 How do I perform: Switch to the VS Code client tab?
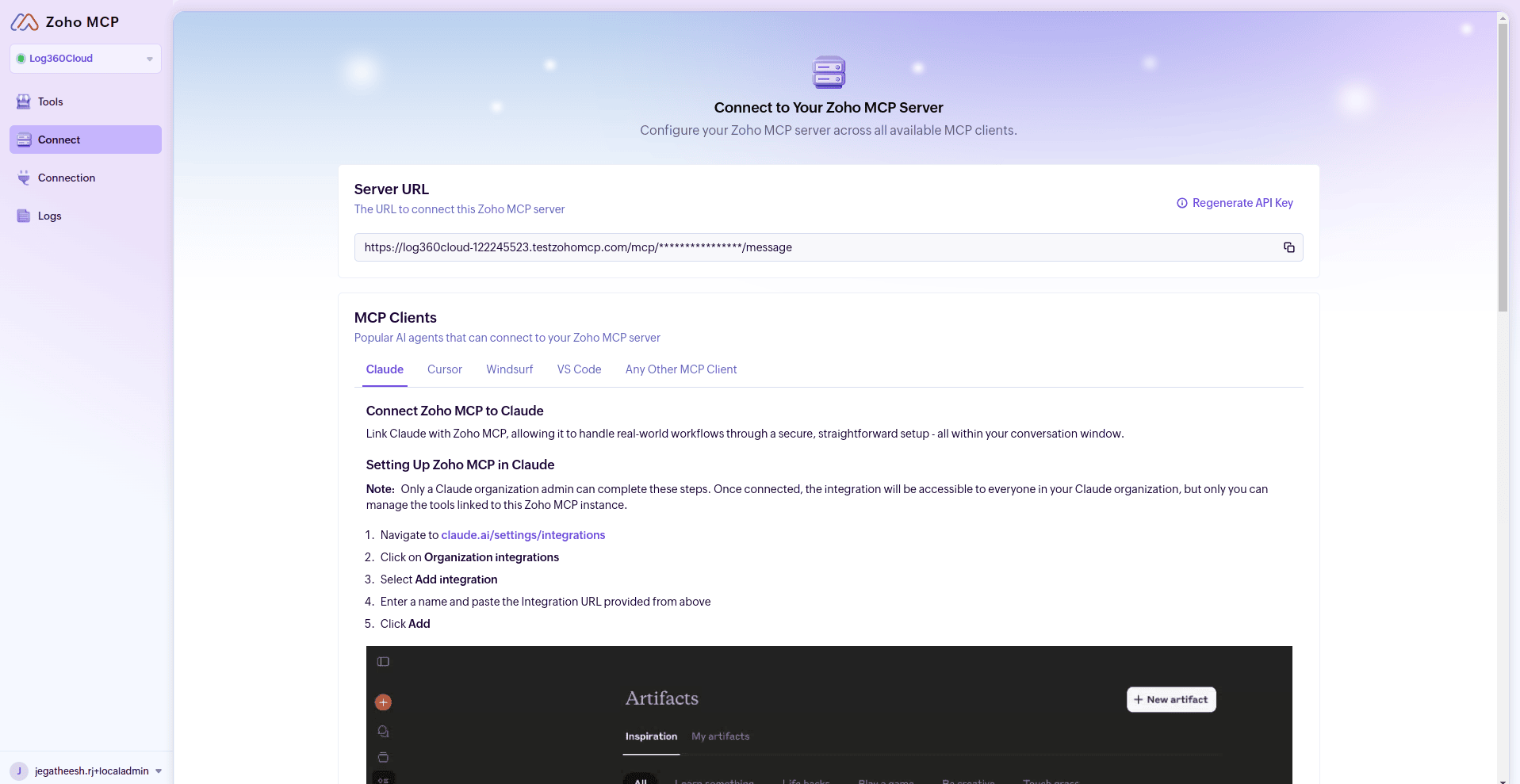coord(580,369)
